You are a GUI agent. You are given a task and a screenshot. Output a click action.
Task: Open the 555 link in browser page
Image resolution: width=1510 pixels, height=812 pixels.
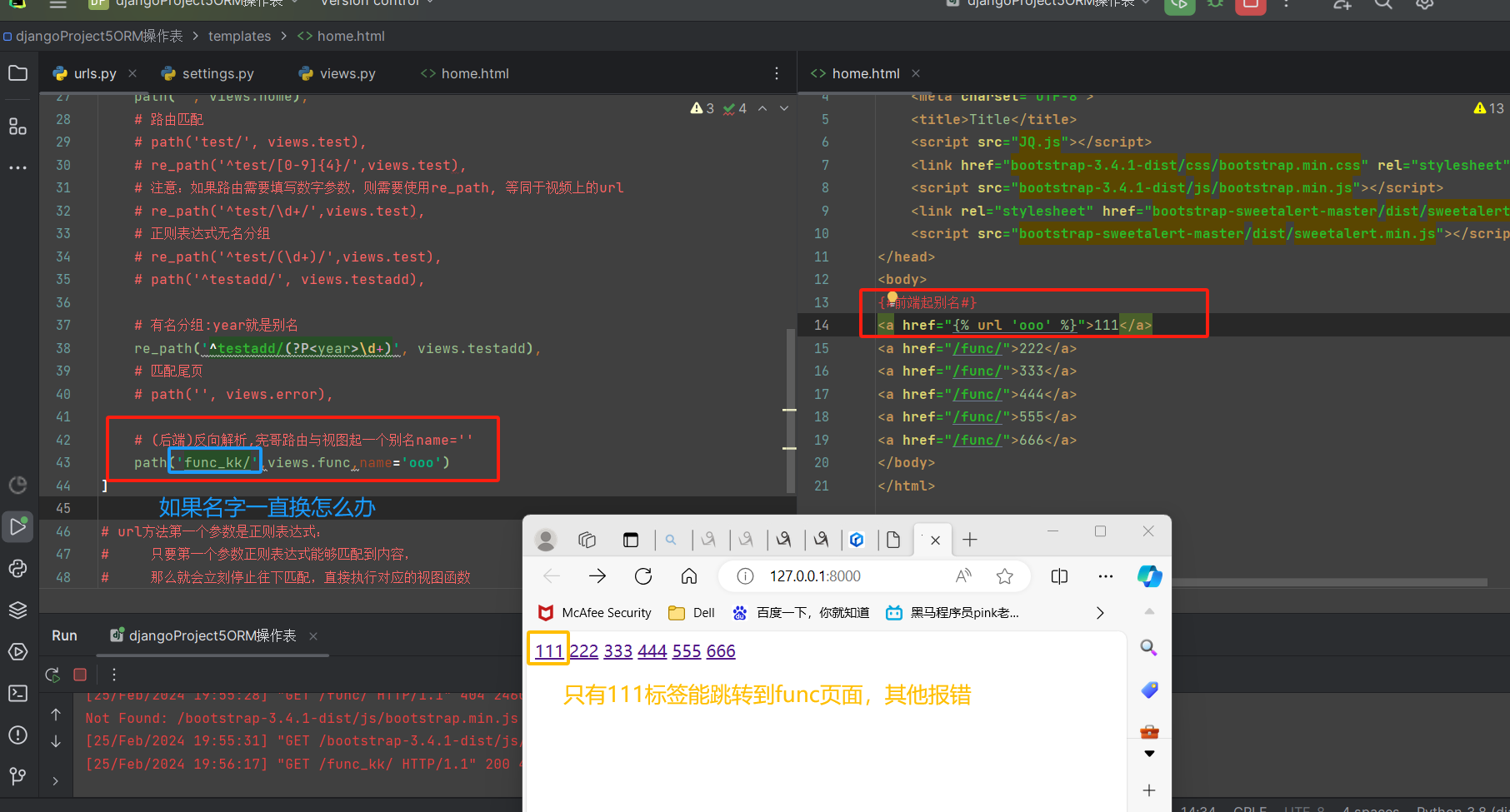[x=687, y=650]
